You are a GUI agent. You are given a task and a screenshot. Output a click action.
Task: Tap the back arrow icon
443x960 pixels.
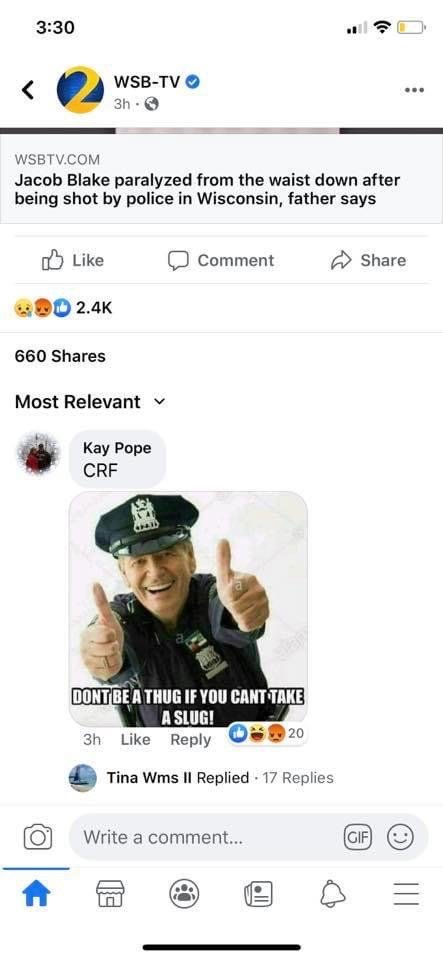(x=28, y=90)
